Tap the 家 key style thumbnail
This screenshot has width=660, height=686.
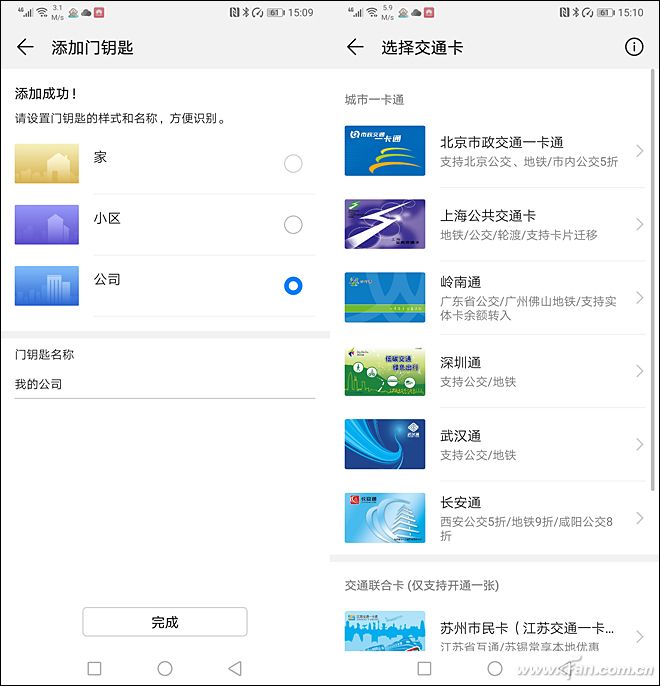(x=47, y=163)
